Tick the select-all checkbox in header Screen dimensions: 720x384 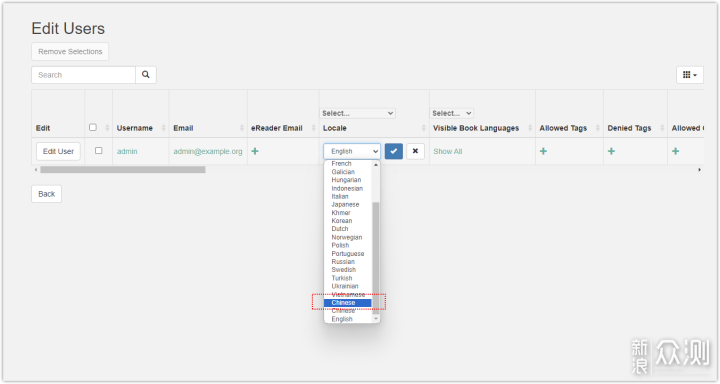[93, 127]
